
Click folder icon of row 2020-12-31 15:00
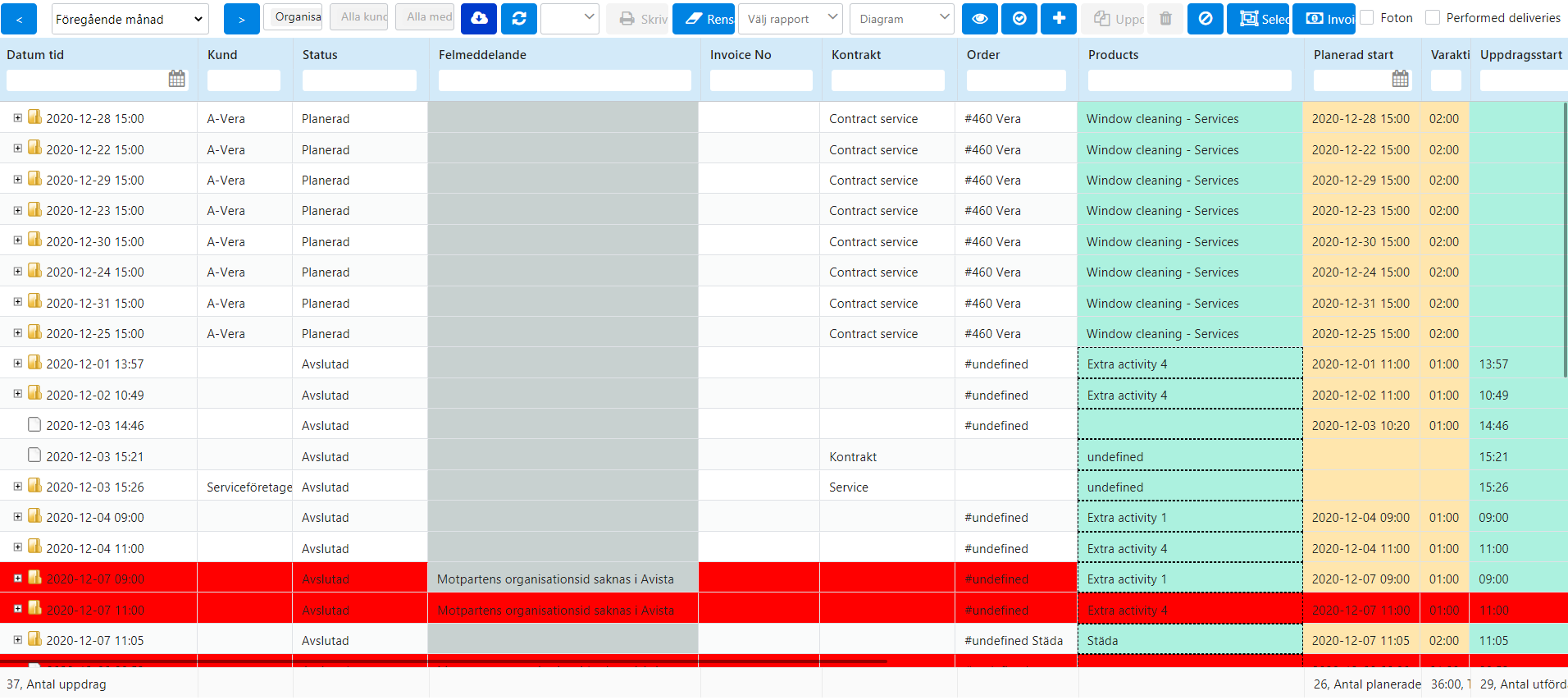[x=34, y=302]
